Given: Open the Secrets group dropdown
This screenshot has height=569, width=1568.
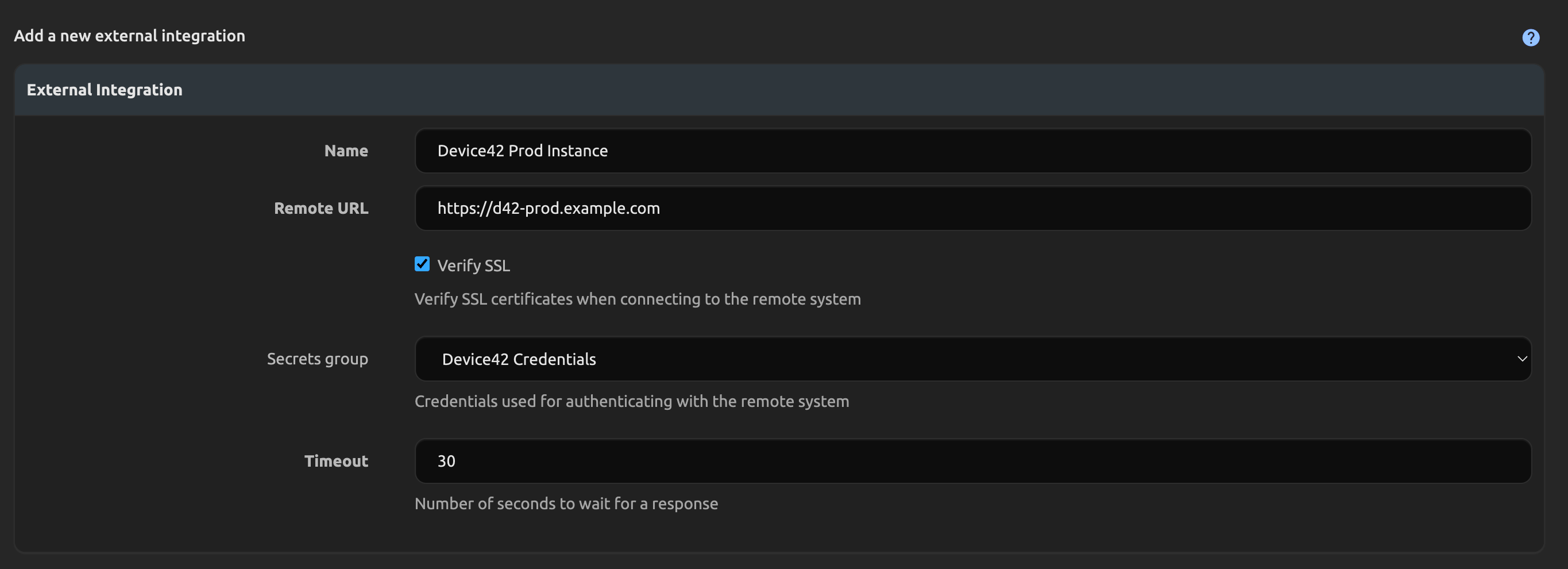Looking at the screenshot, I should coord(972,359).
